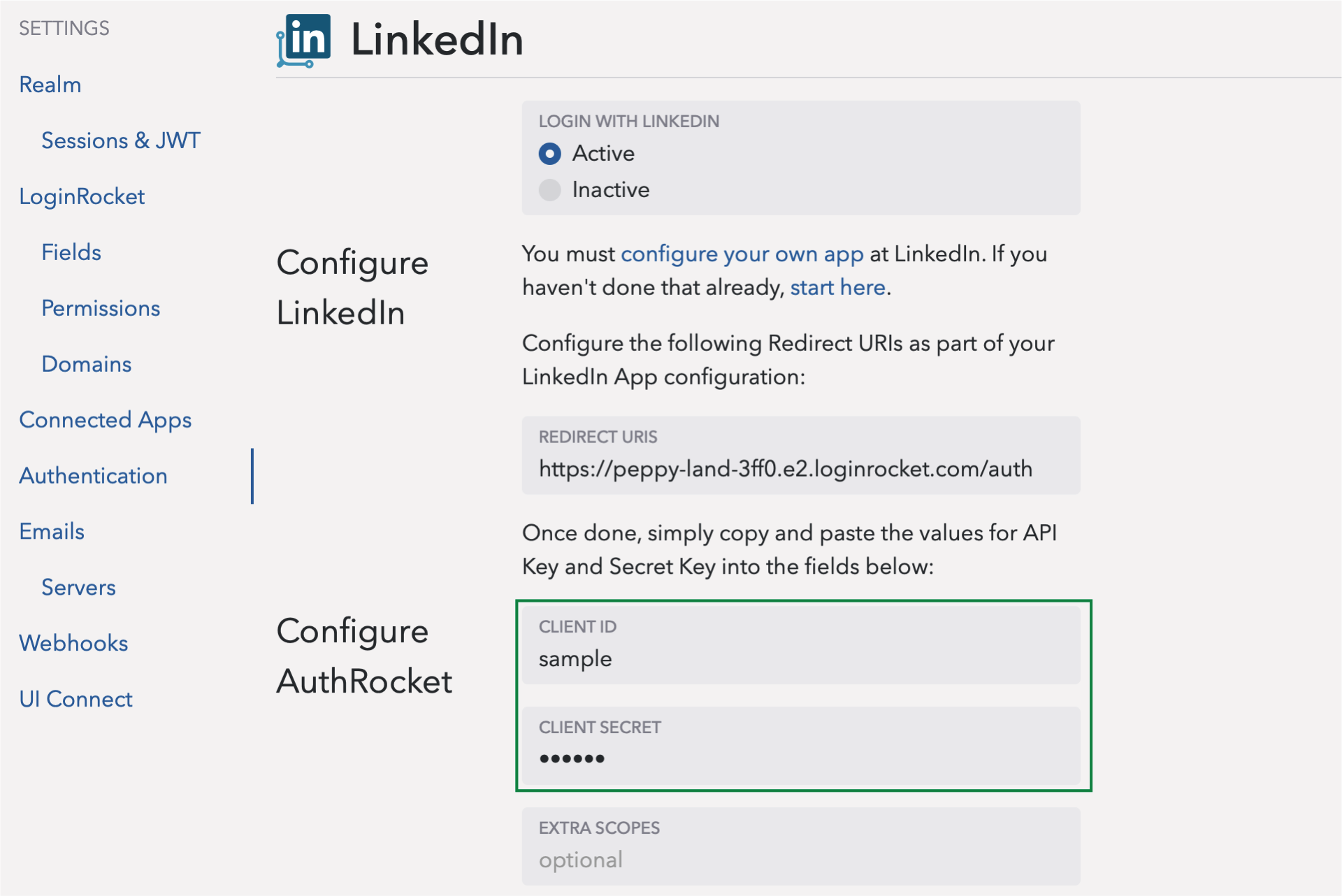The height and width of the screenshot is (896, 1342).
Task: Click the Redirect URIs field
Action: (x=801, y=456)
